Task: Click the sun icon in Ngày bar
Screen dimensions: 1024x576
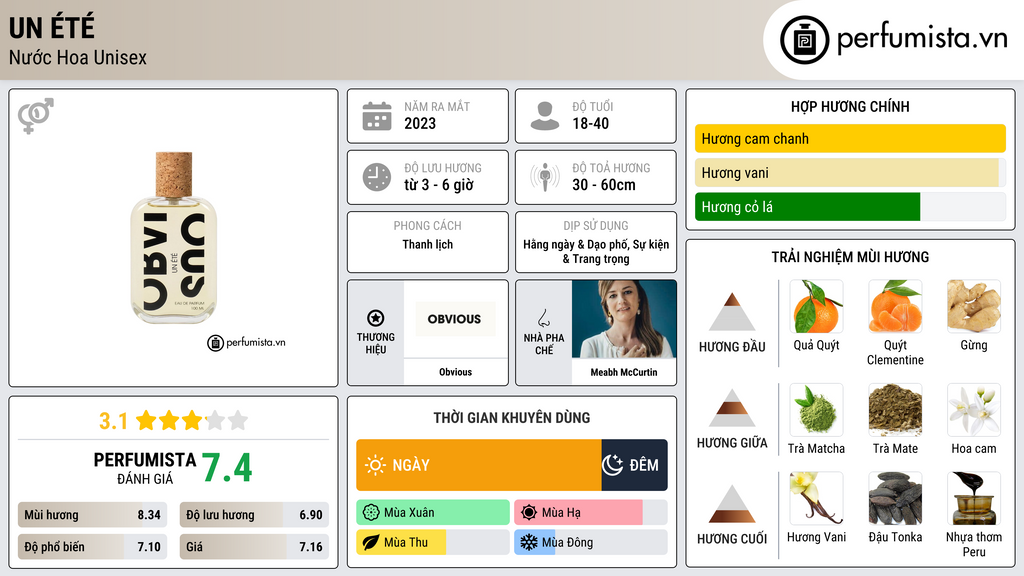Action: 375,465
